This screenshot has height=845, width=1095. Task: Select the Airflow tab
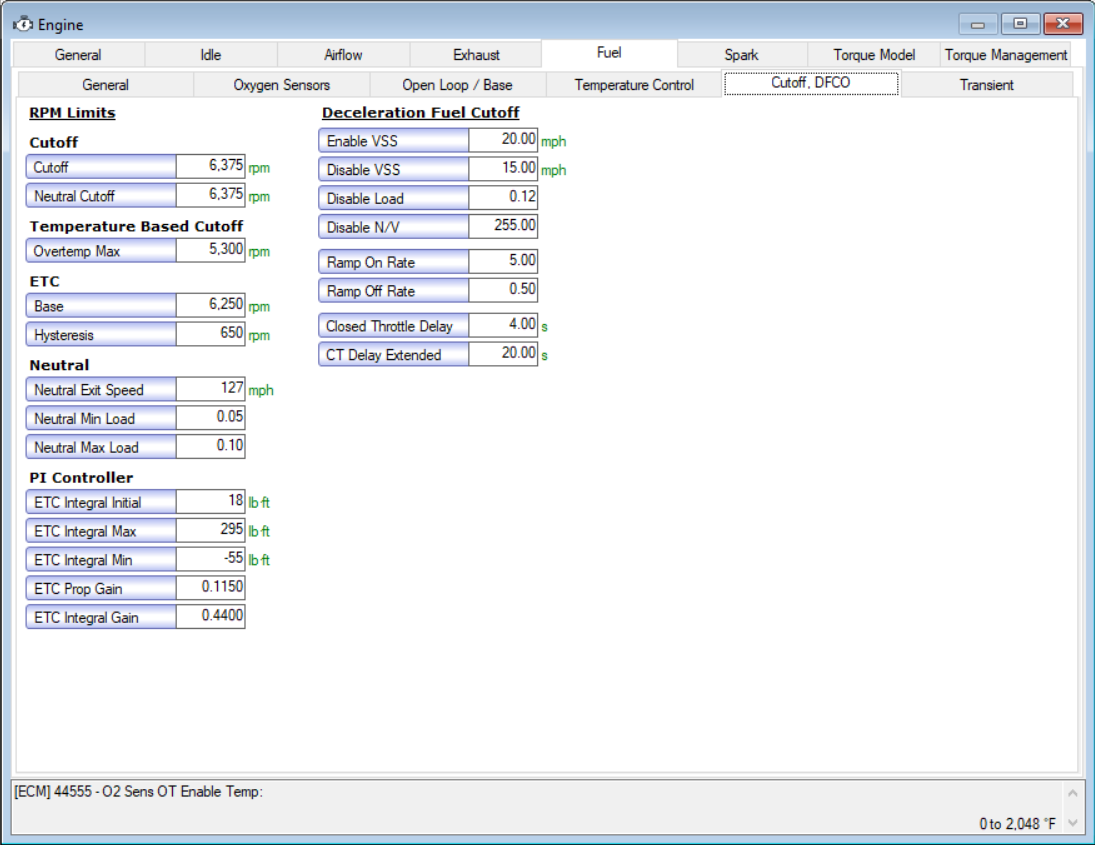(343, 55)
